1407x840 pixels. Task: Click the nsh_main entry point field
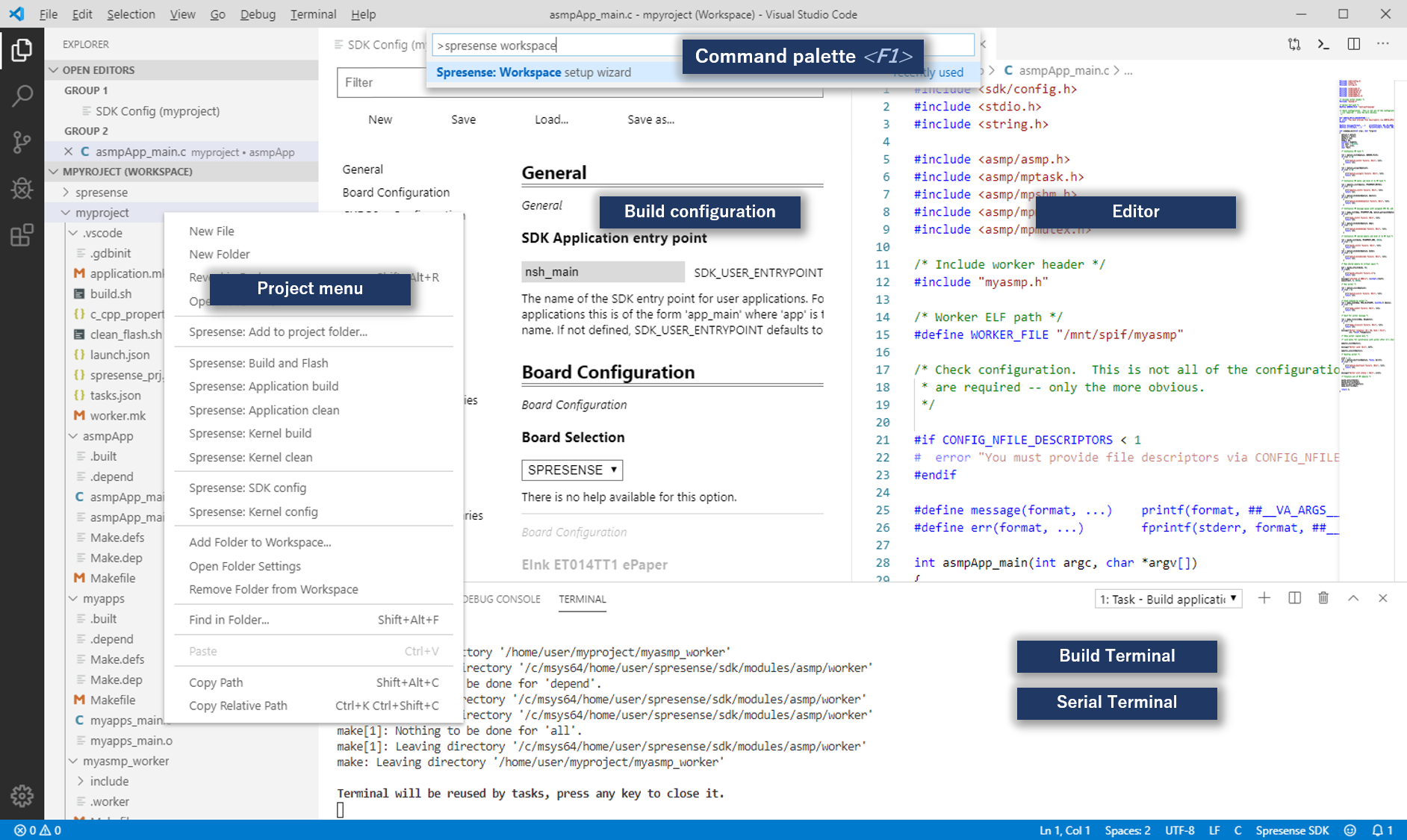[x=602, y=272]
